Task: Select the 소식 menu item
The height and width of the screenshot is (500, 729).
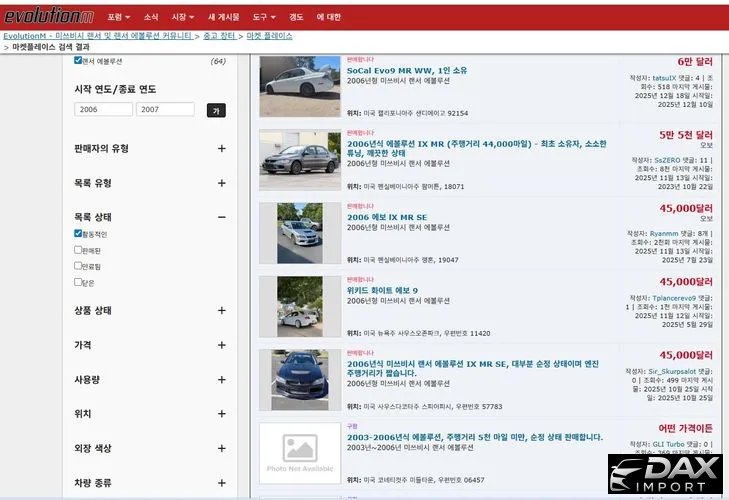Action: click(151, 17)
